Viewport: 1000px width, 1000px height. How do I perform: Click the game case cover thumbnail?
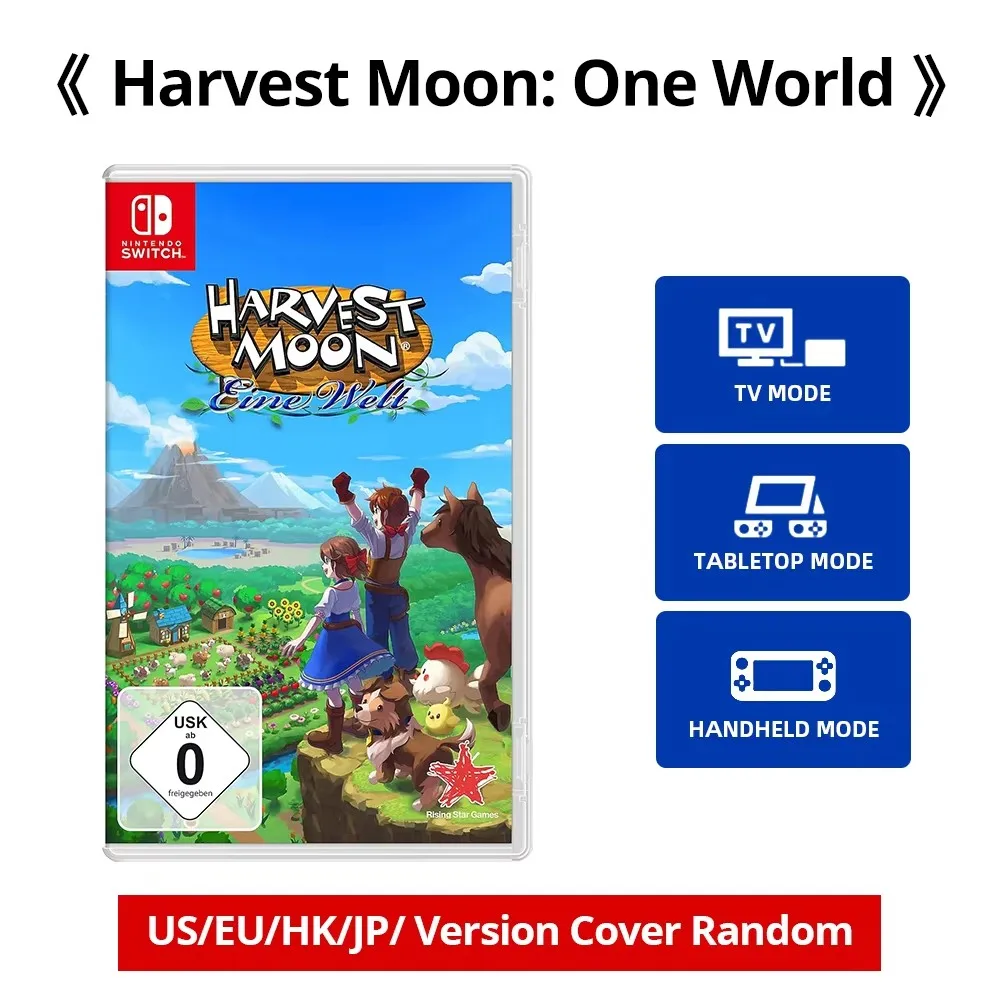pyautogui.click(x=316, y=513)
